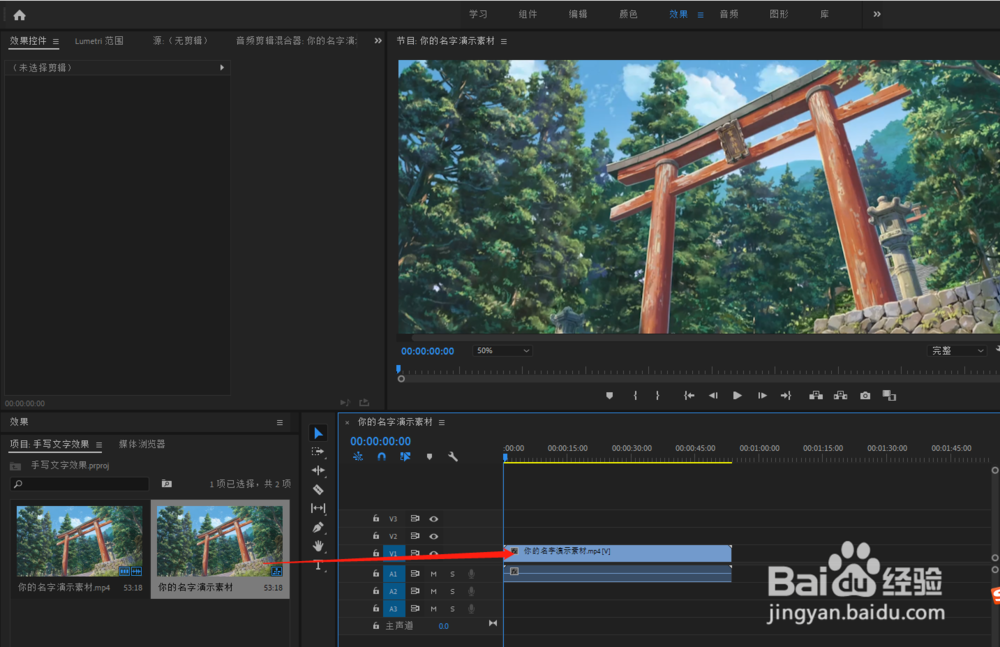Go to In point
This screenshot has width=1000, height=647.
pos(689,396)
